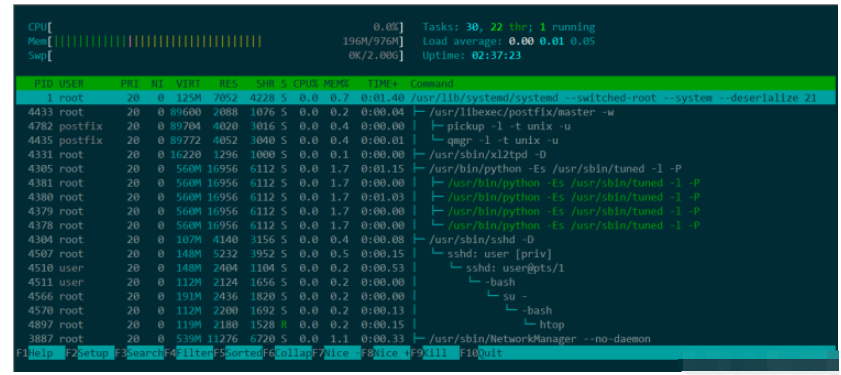Sort by the PRI column header
This screenshot has width=841, height=375.
point(130,84)
